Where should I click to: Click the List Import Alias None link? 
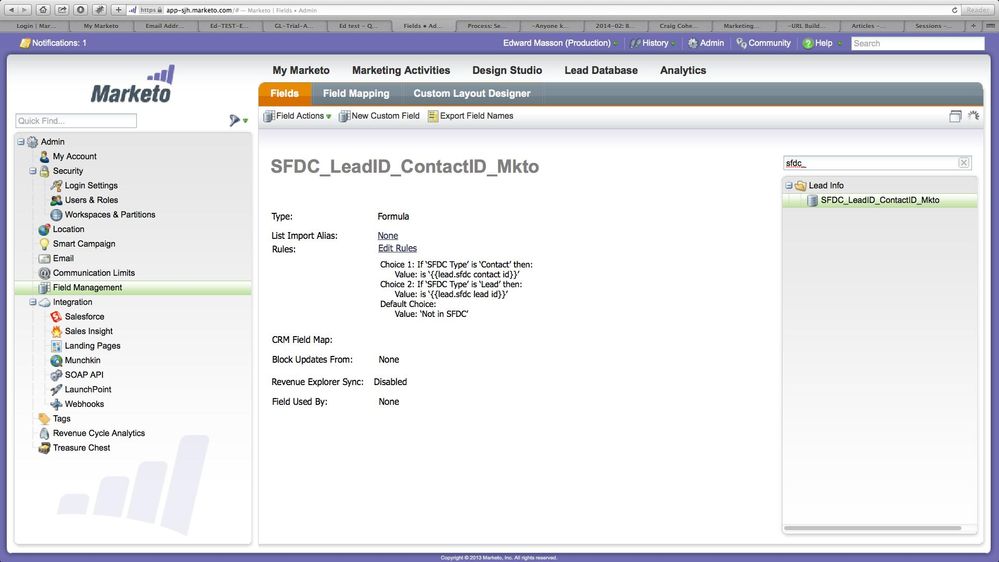pos(387,236)
